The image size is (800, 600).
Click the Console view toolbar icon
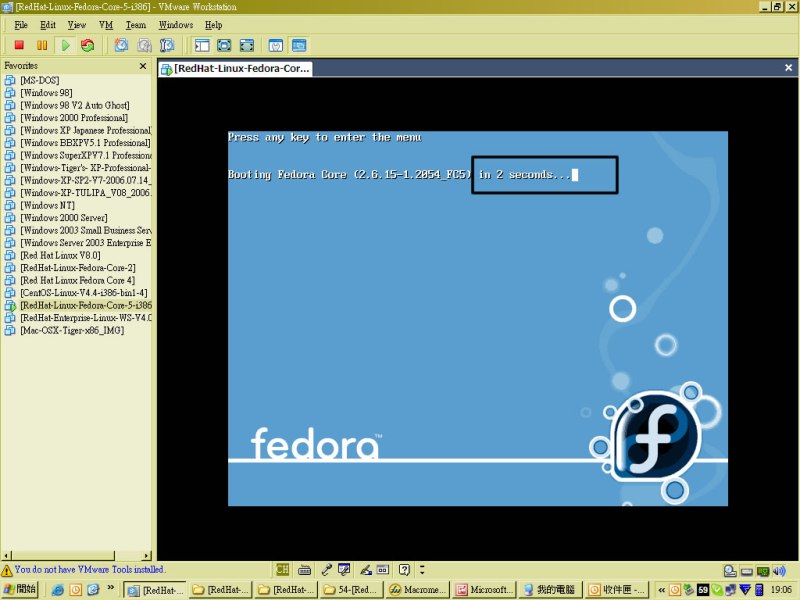299,45
